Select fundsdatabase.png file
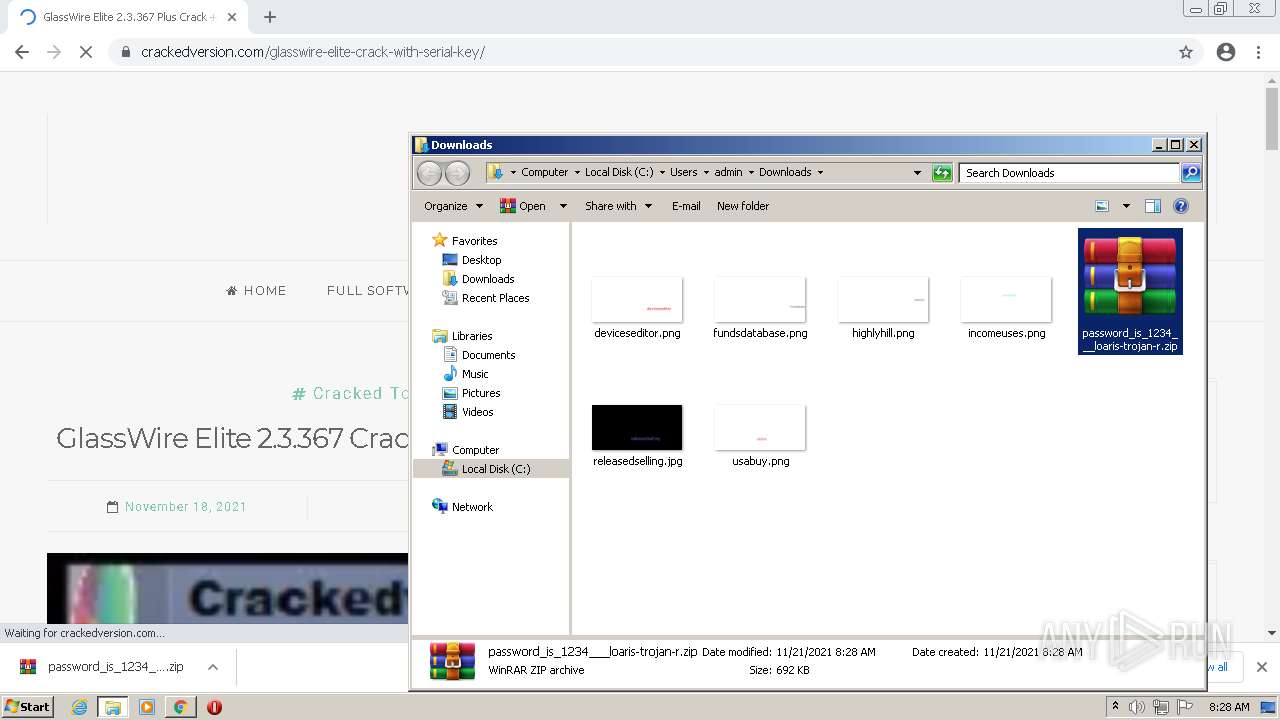 click(x=760, y=308)
